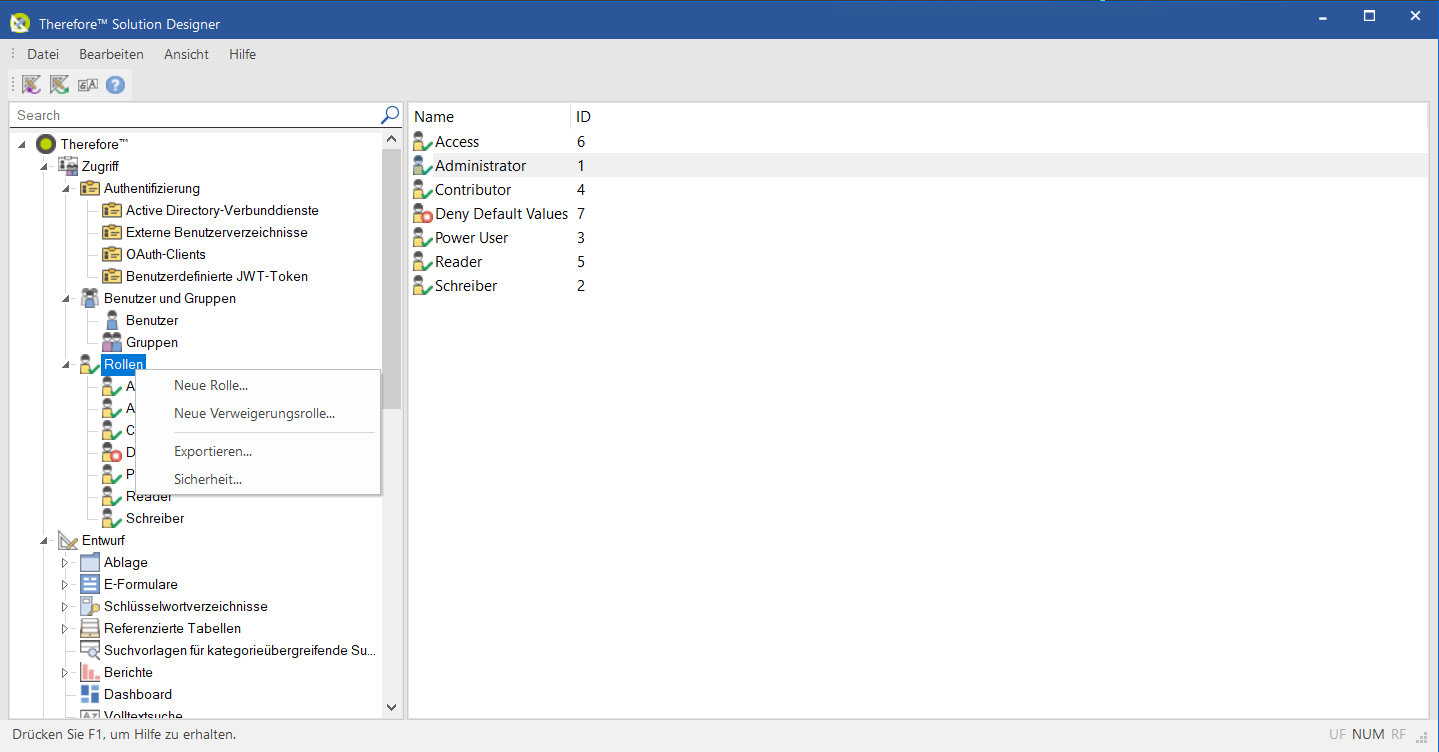The width and height of the screenshot is (1439, 752).
Task: Click Exportieren in the context menu
Action: (x=212, y=451)
